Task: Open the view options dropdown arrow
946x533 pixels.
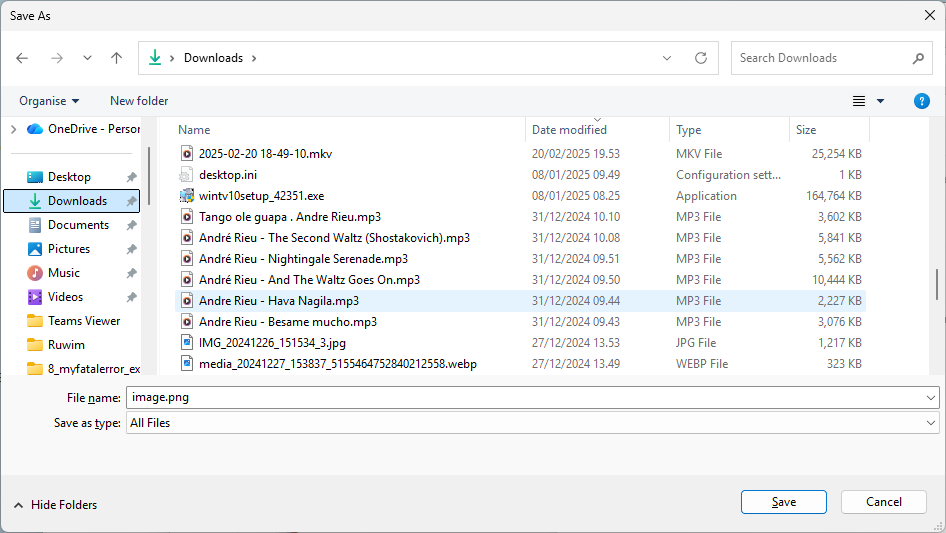Action: [880, 101]
